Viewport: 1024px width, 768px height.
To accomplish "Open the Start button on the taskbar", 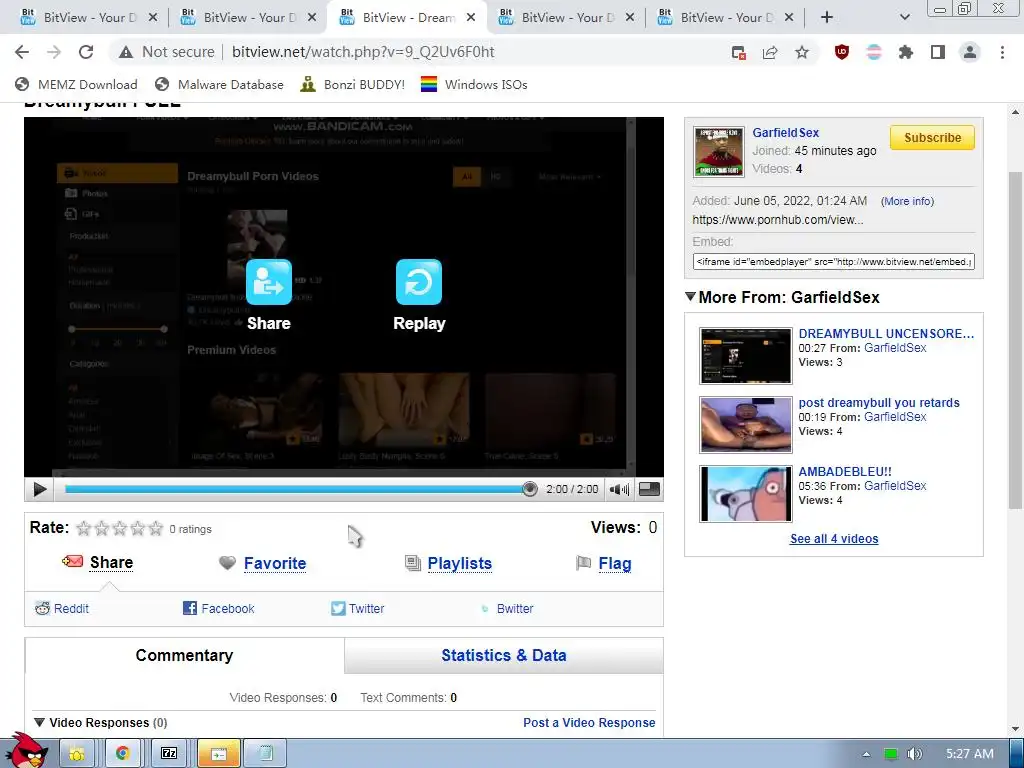I will click(x=25, y=751).
